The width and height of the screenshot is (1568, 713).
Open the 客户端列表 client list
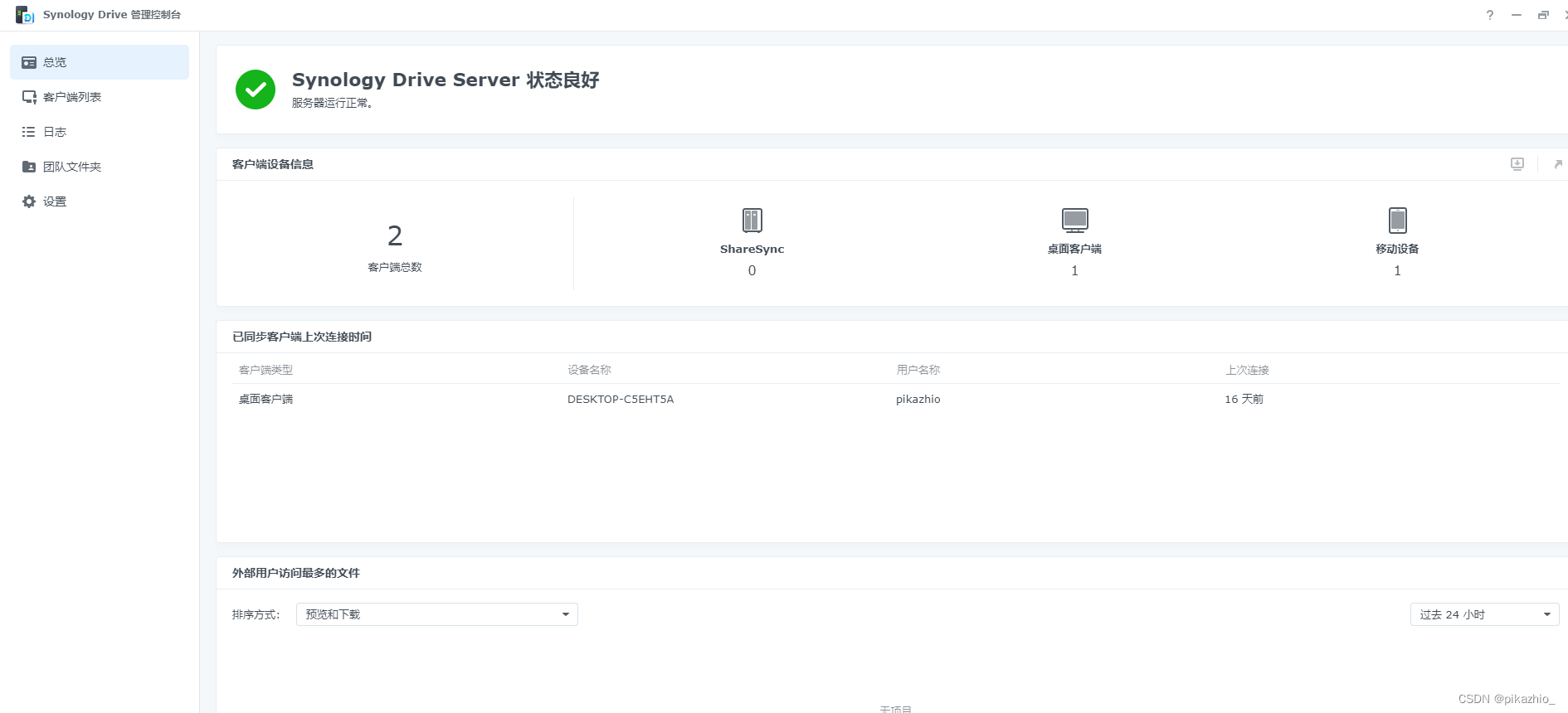(x=100, y=97)
